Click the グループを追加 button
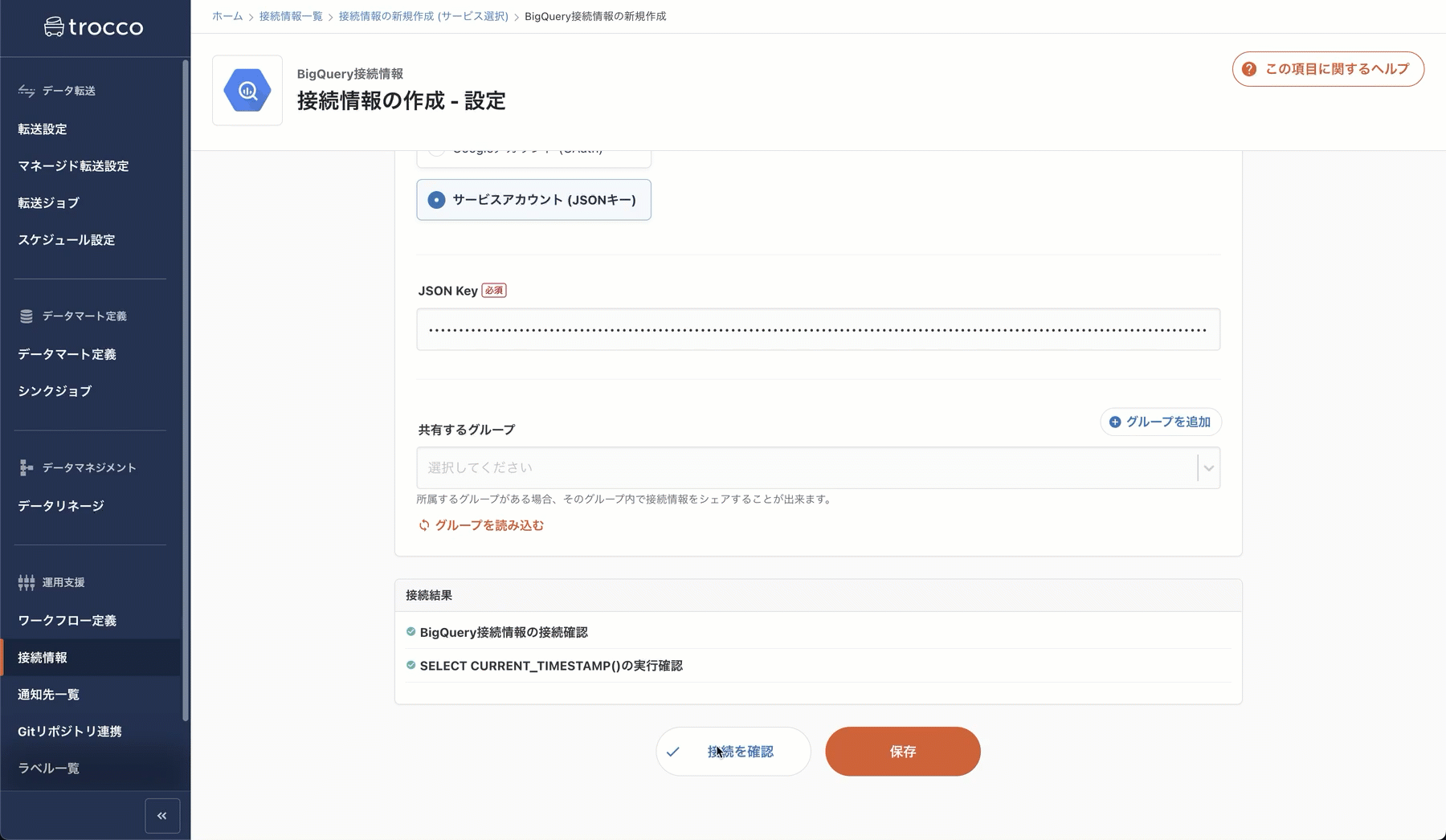This screenshot has width=1446, height=840. 1160,422
